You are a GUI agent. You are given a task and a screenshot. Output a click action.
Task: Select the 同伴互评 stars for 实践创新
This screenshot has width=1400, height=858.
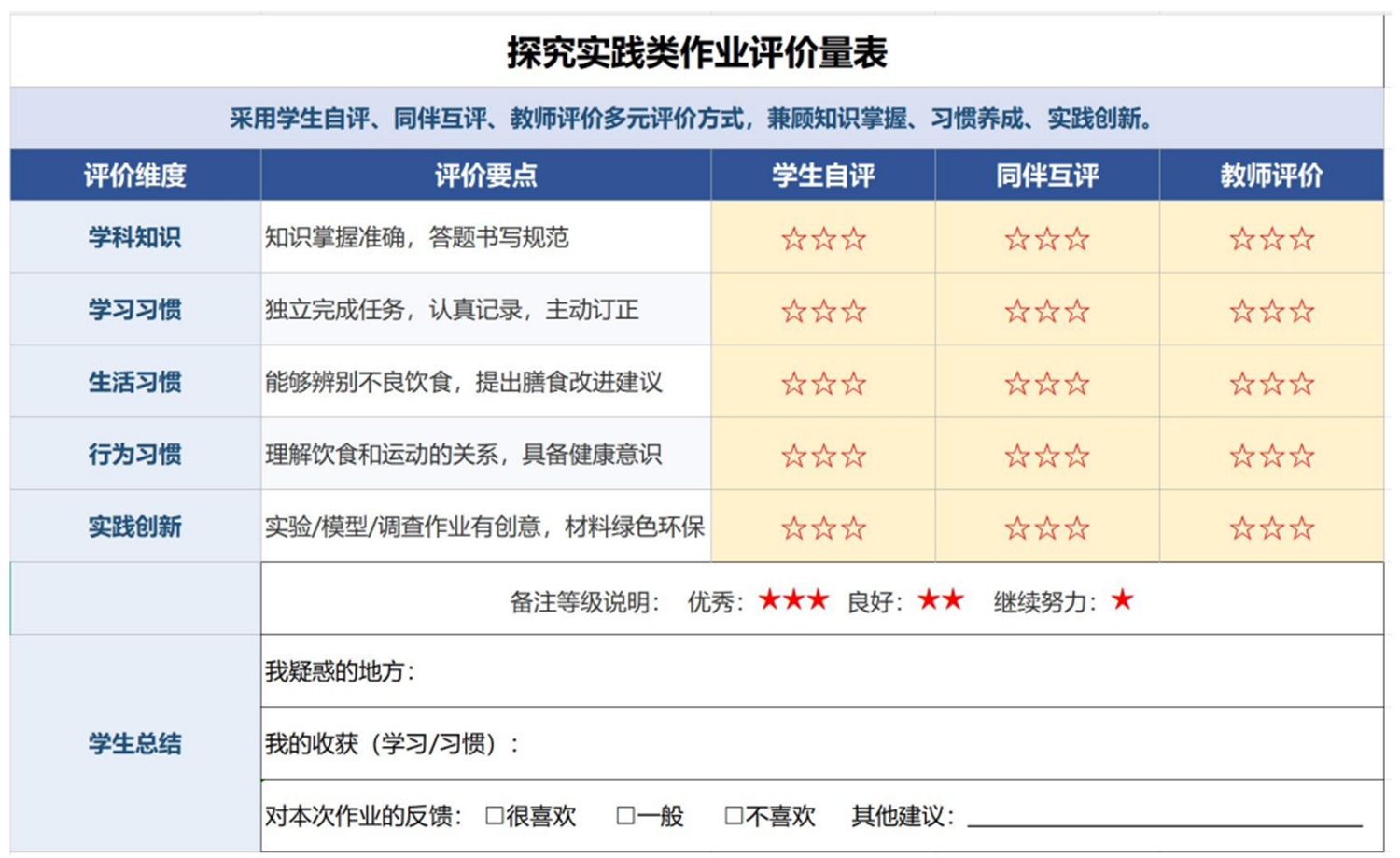[x=1047, y=528]
